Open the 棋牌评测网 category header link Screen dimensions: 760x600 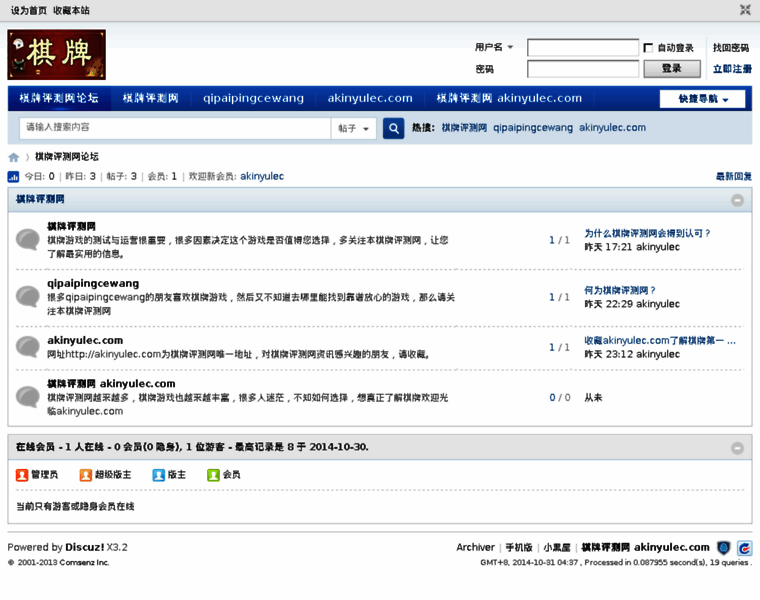[40, 199]
